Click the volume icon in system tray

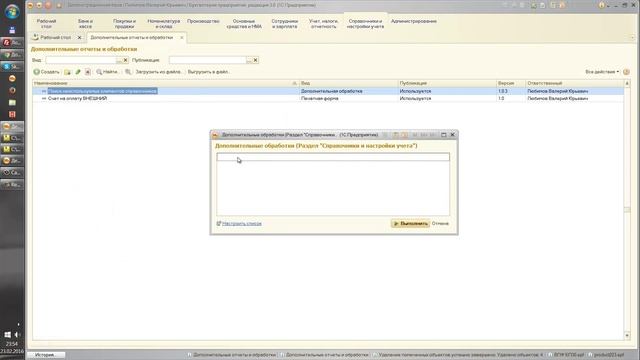(x=17, y=335)
